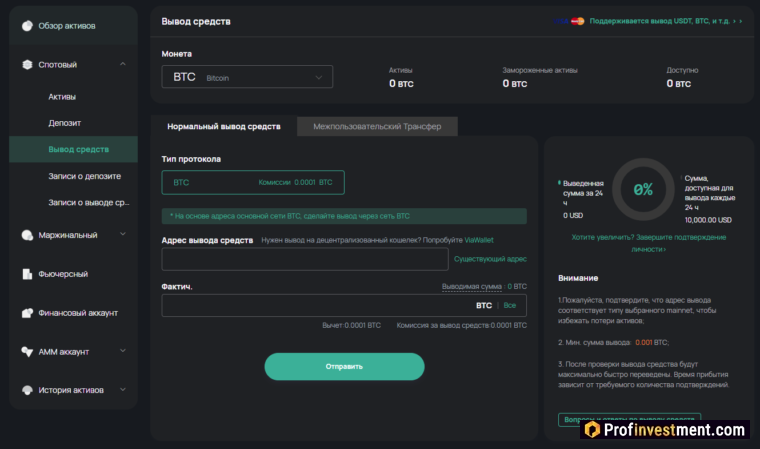Open Обзор активов in sidebar
The image size is (760, 449).
pos(73,26)
